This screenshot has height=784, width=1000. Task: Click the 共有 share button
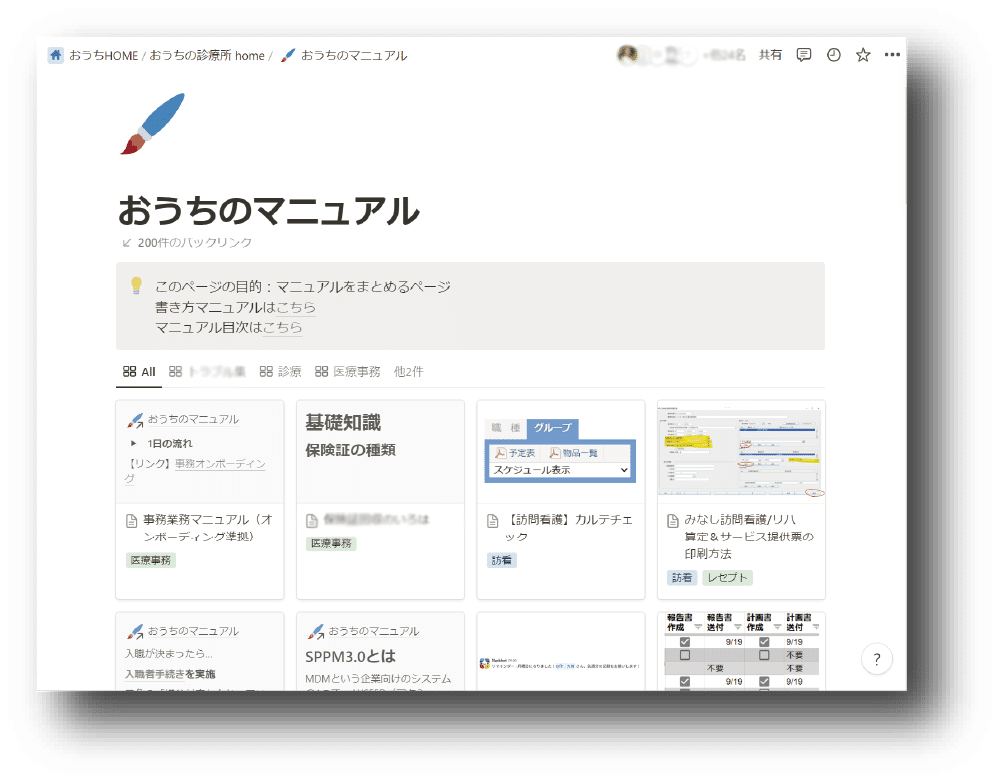coord(771,55)
